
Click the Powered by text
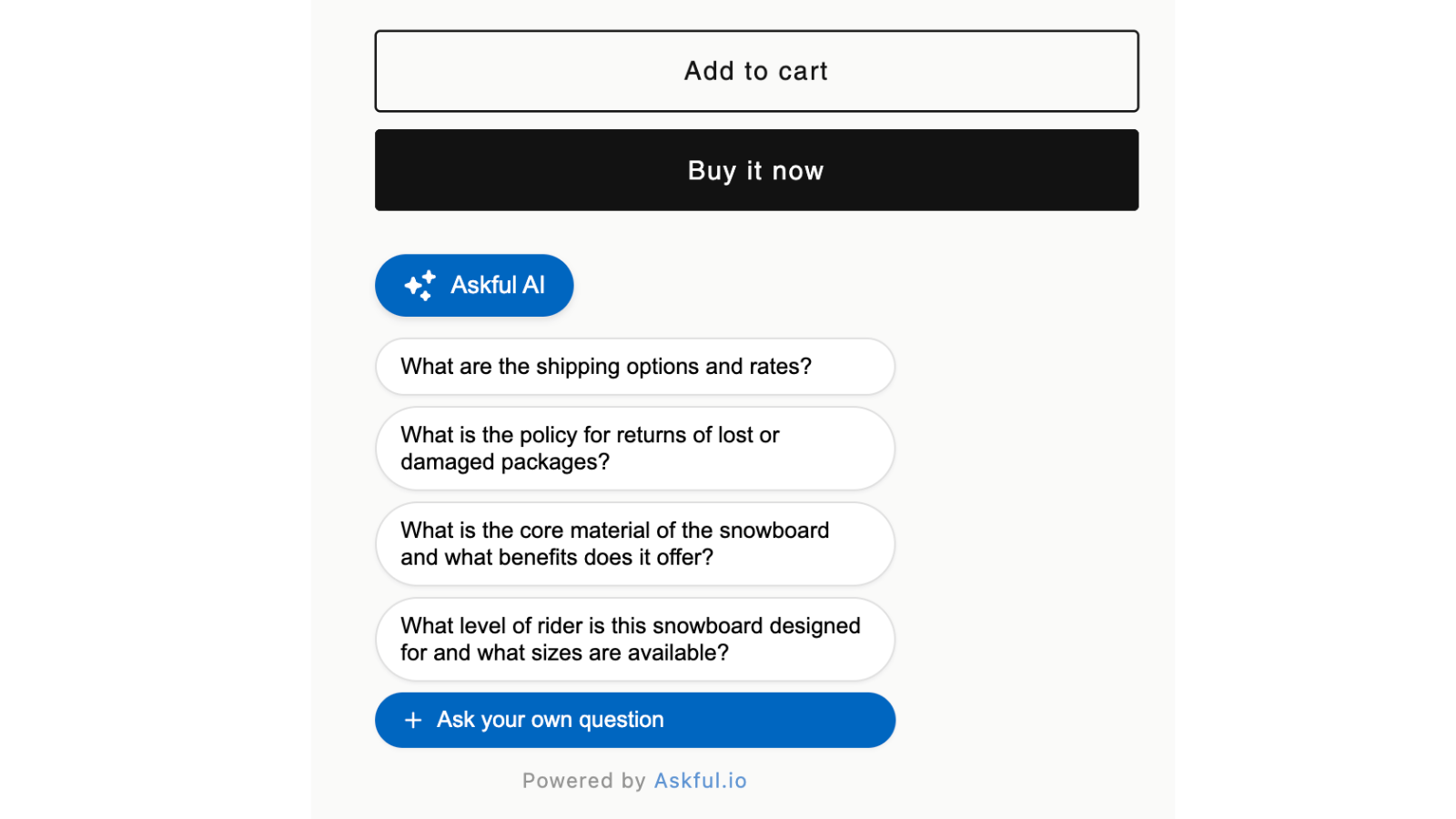click(x=583, y=781)
